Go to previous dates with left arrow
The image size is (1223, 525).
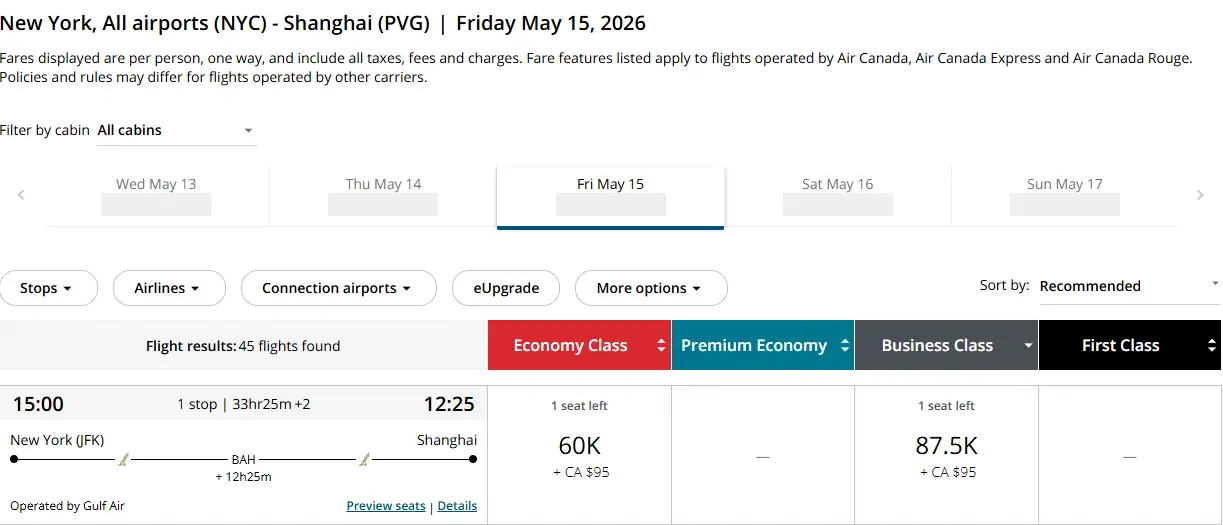point(21,196)
